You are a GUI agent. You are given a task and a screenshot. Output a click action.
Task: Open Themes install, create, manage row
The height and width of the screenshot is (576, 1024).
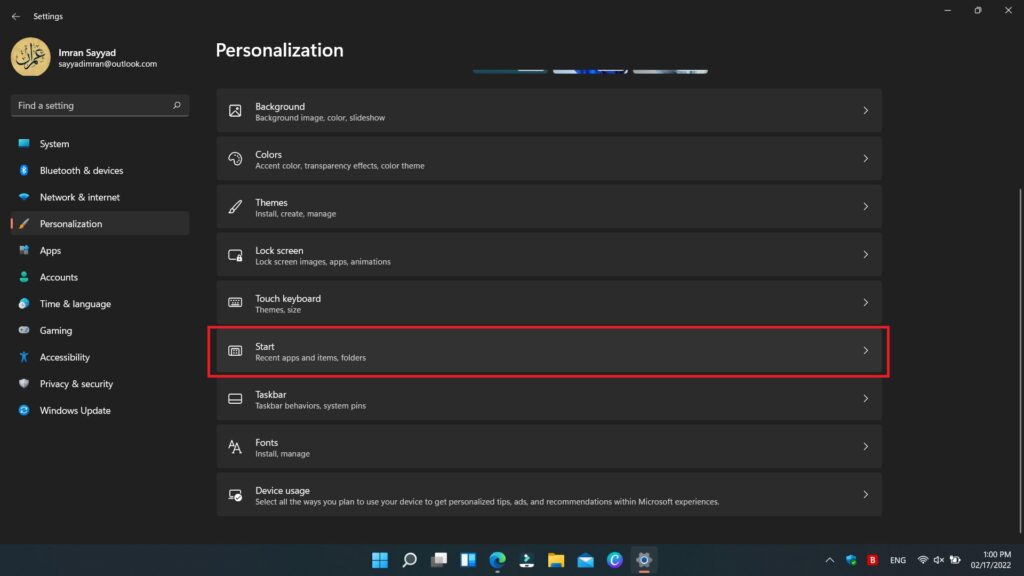pyautogui.click(x=549, y=207)
